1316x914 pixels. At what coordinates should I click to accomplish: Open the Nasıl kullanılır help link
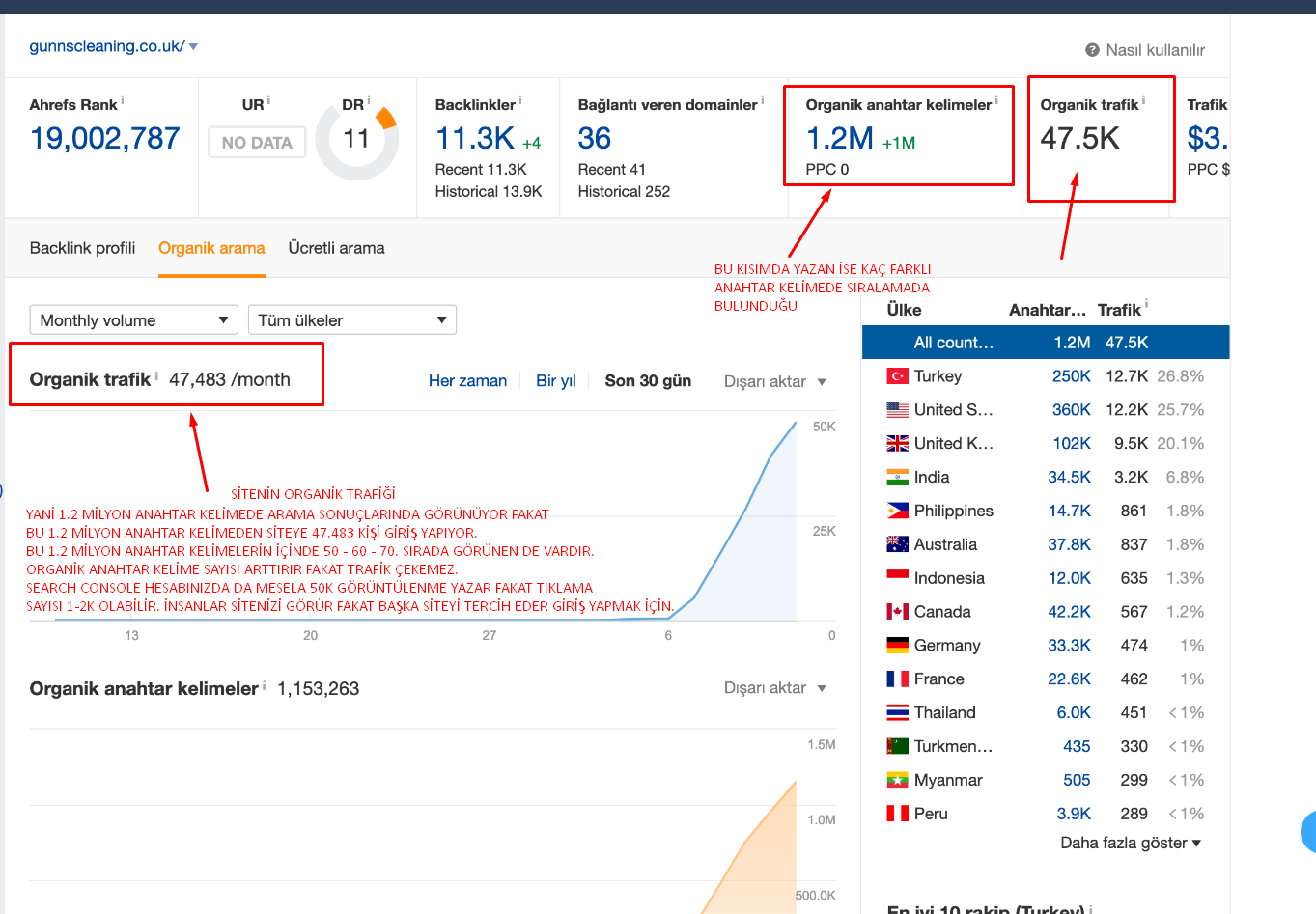point(1155,50)
